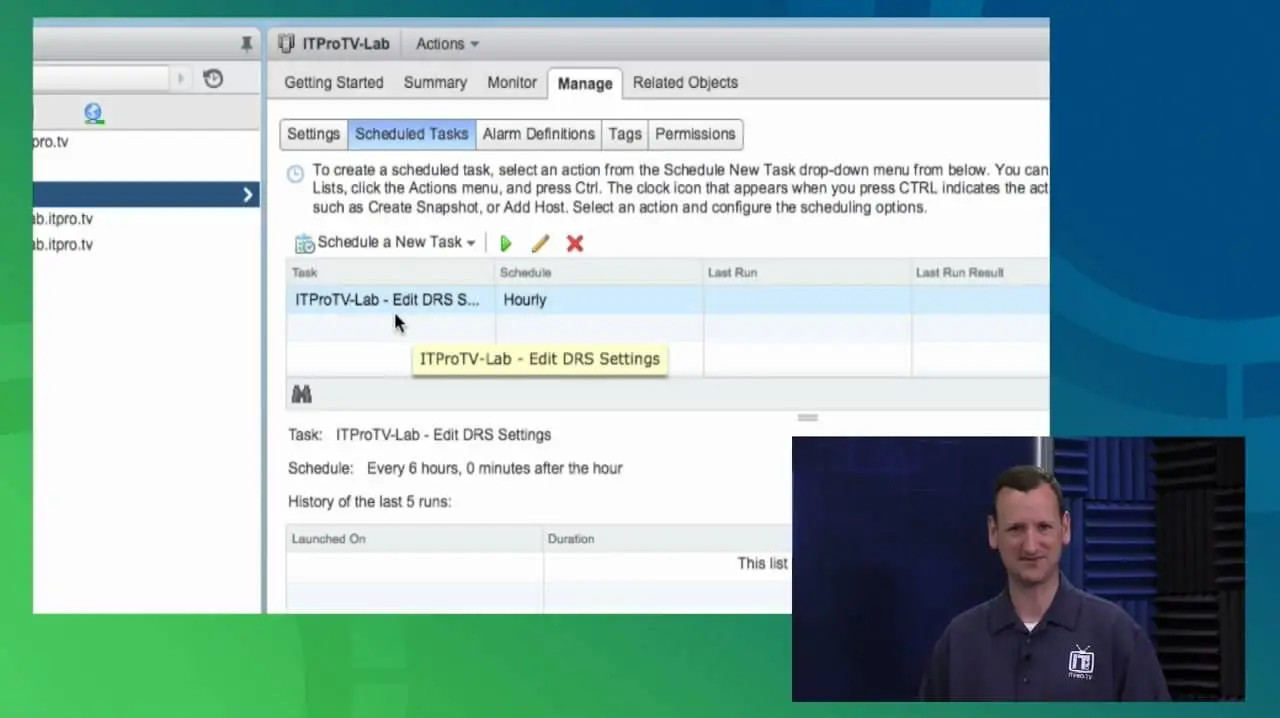Open Alarm Definitions sub-tab
The width and height of the screenshot is (1280, 718).
(x=538, y=134)
